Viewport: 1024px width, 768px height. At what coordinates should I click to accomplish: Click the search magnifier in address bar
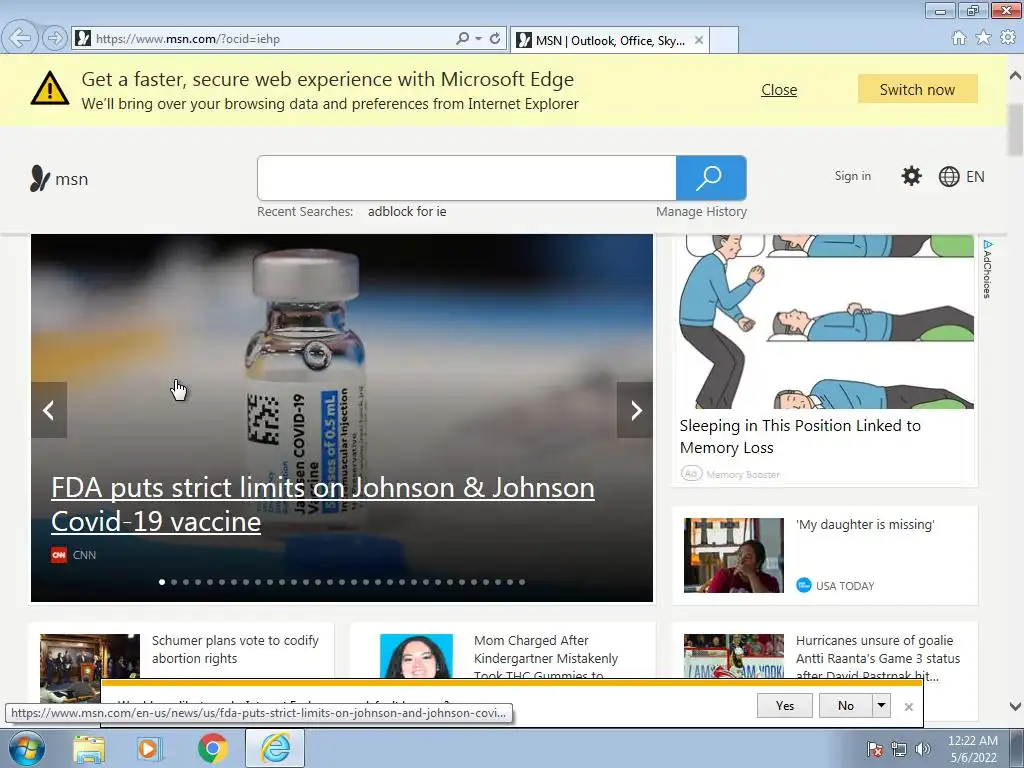click(x=462, y=39)
